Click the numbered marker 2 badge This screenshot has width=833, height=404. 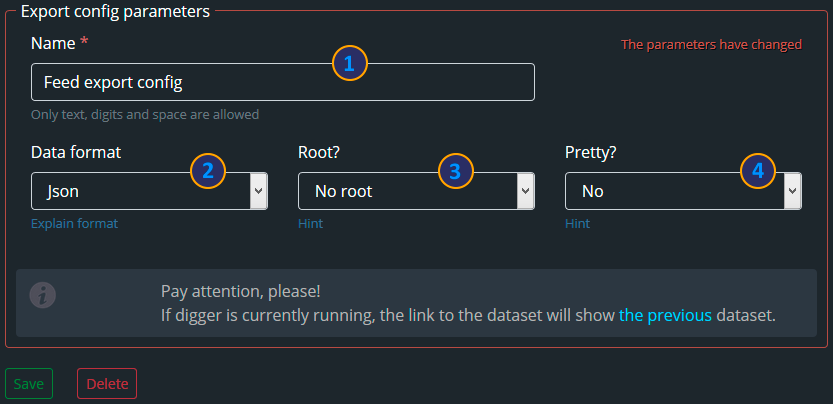pyautogui.click(x=208, y=171)
